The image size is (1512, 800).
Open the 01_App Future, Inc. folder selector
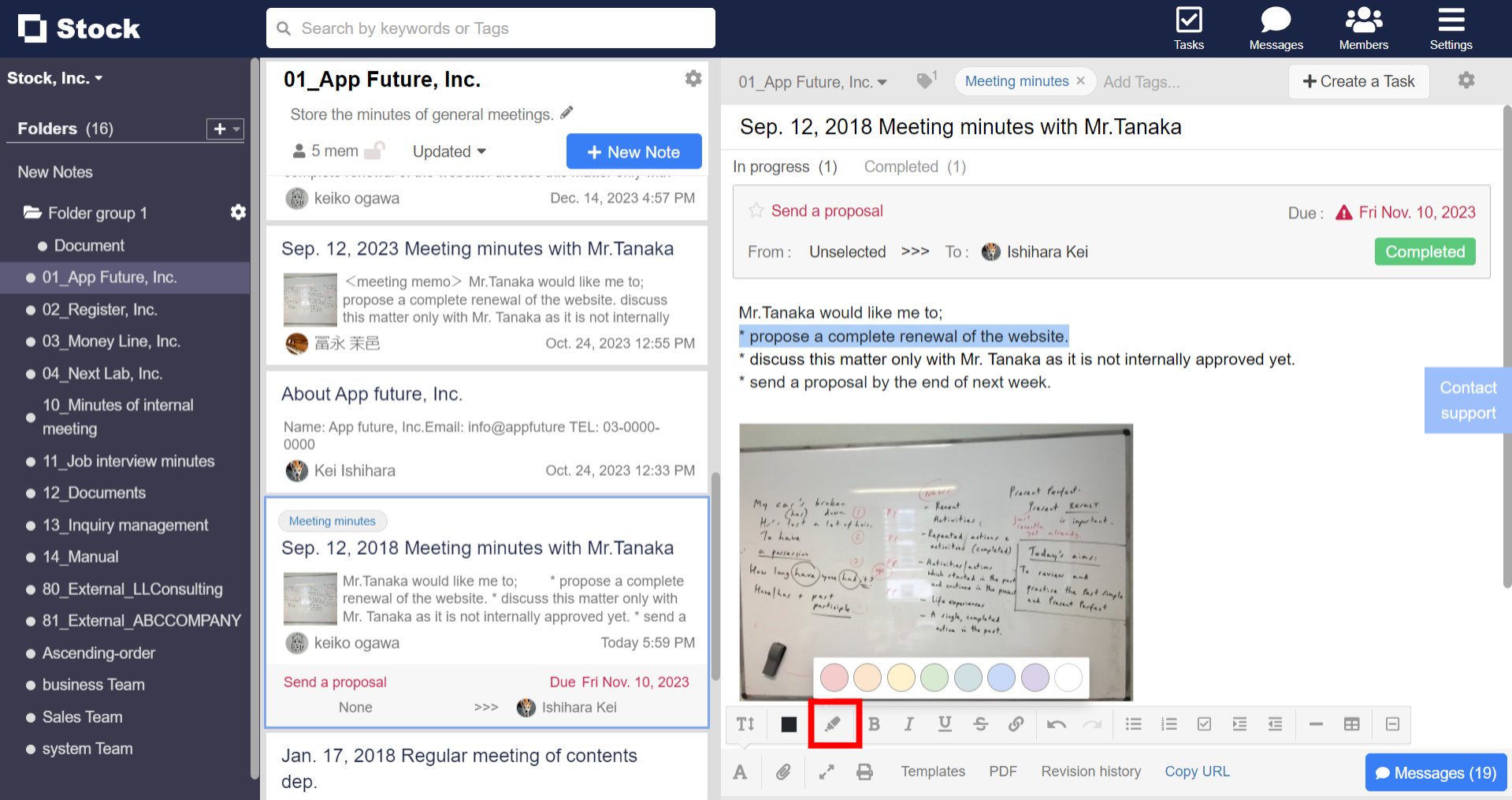[x=812, y=81]
